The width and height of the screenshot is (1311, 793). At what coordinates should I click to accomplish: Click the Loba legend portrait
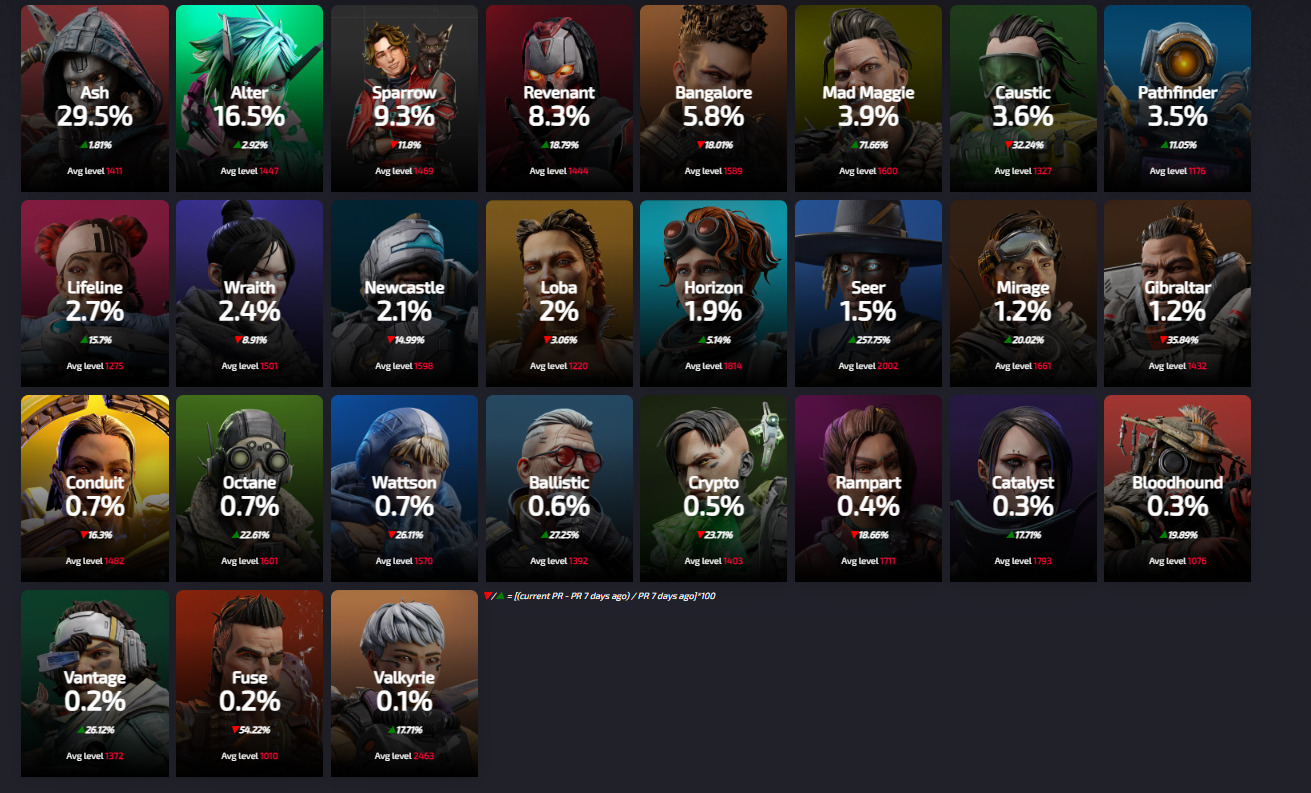[559, 293]
